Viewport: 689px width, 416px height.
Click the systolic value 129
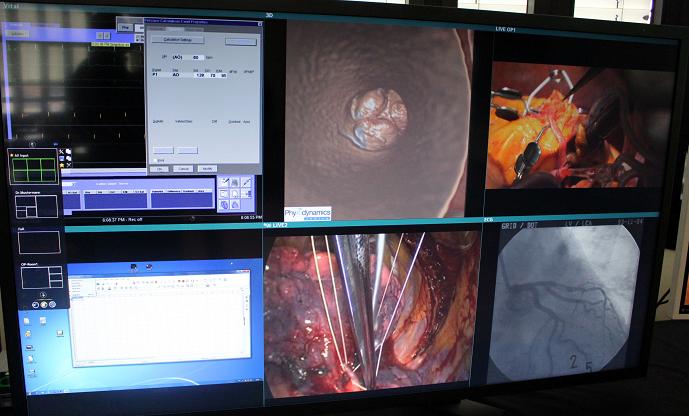pyautogui.click(x=200, y=76)
